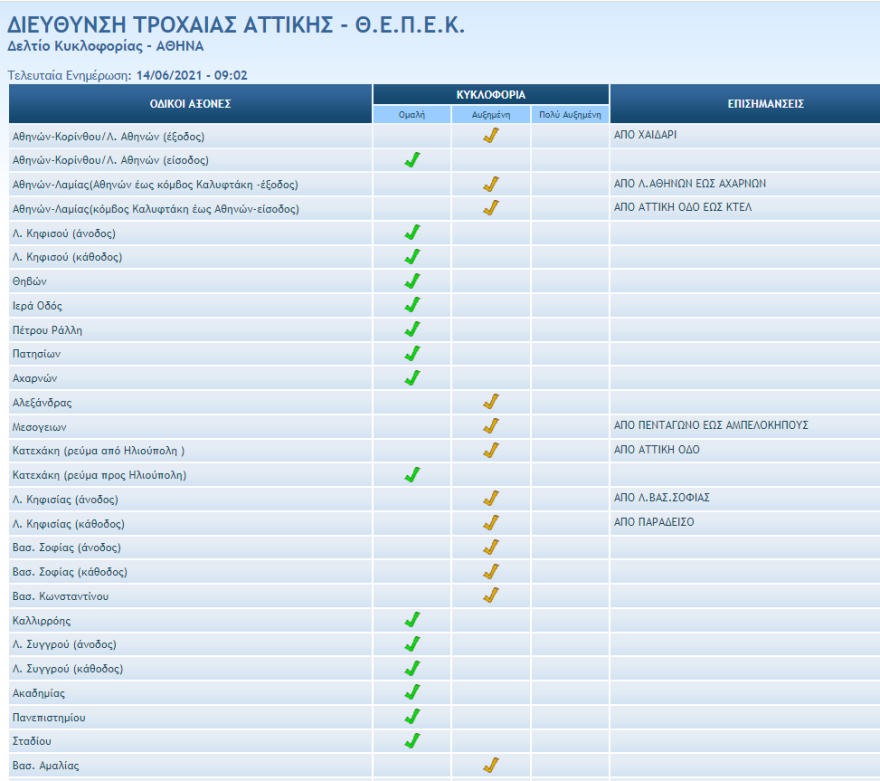880x781 pixels.
Task: Click the green checkmark for Ιερά Οδός
Action: click(x=412, y=305)
